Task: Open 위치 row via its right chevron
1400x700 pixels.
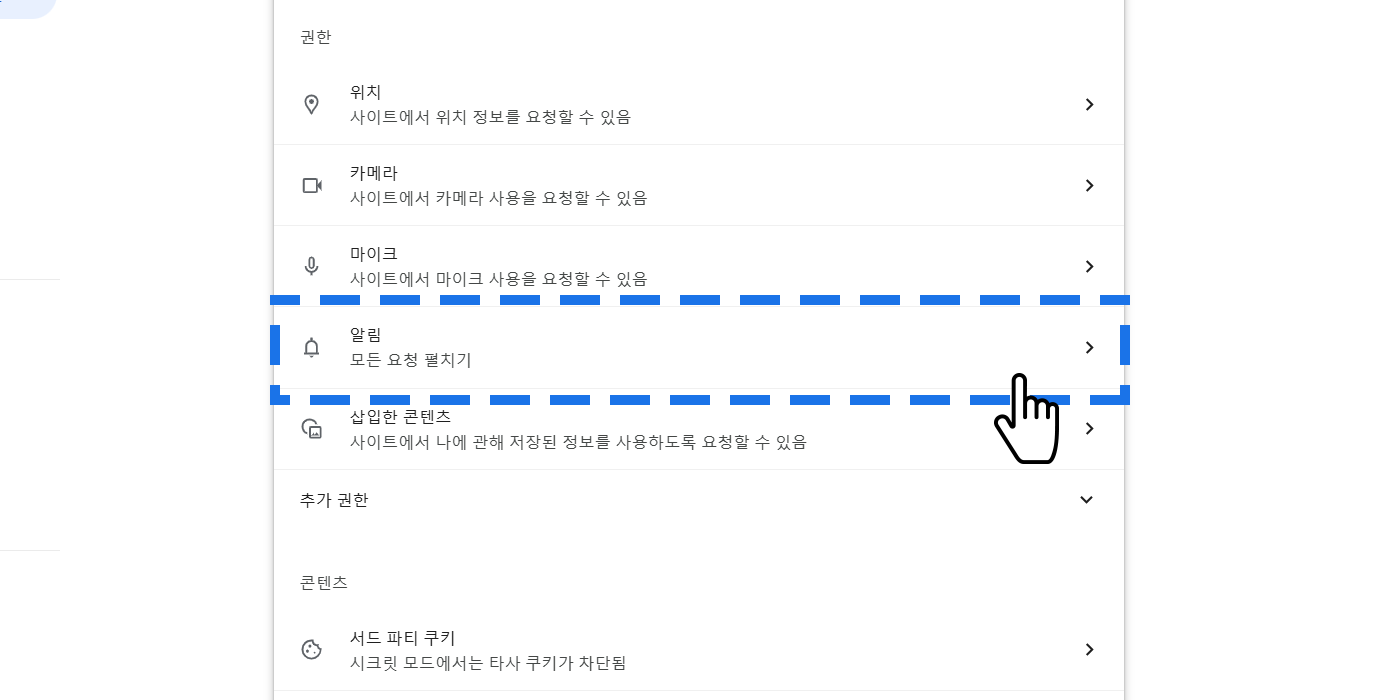Action: [1089, 105]
